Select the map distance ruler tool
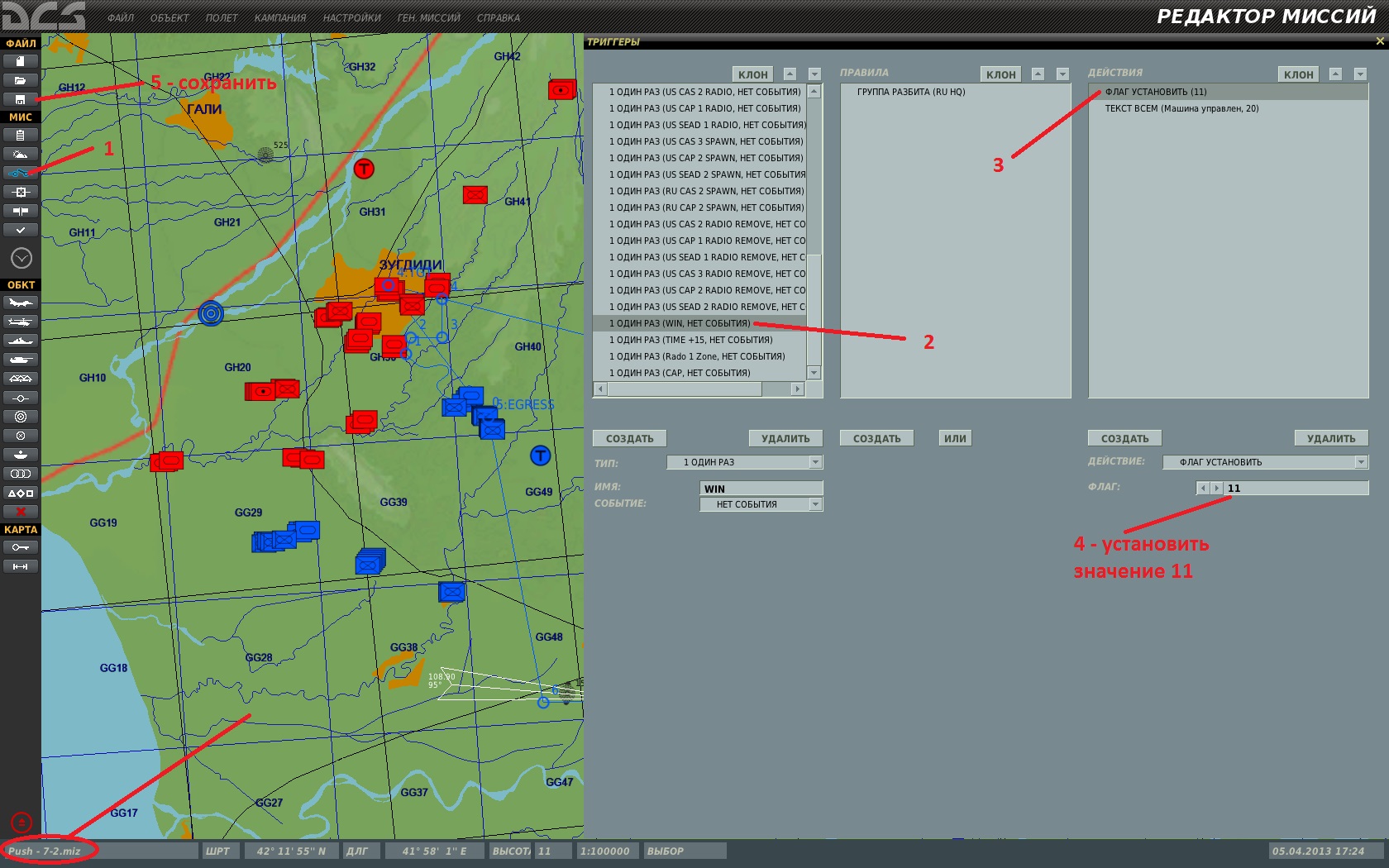The width and height of the screenshot is (1389, 868). 21,566
